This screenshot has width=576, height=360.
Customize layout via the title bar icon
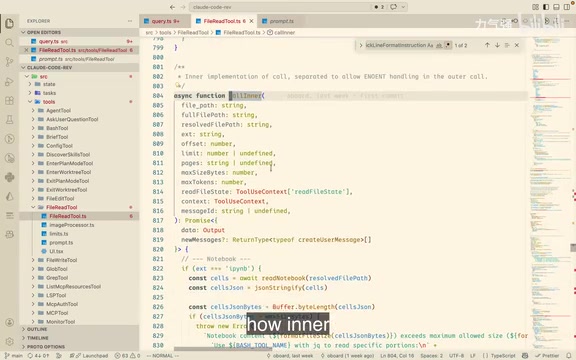pyautogui.click(x=535, y=7)
